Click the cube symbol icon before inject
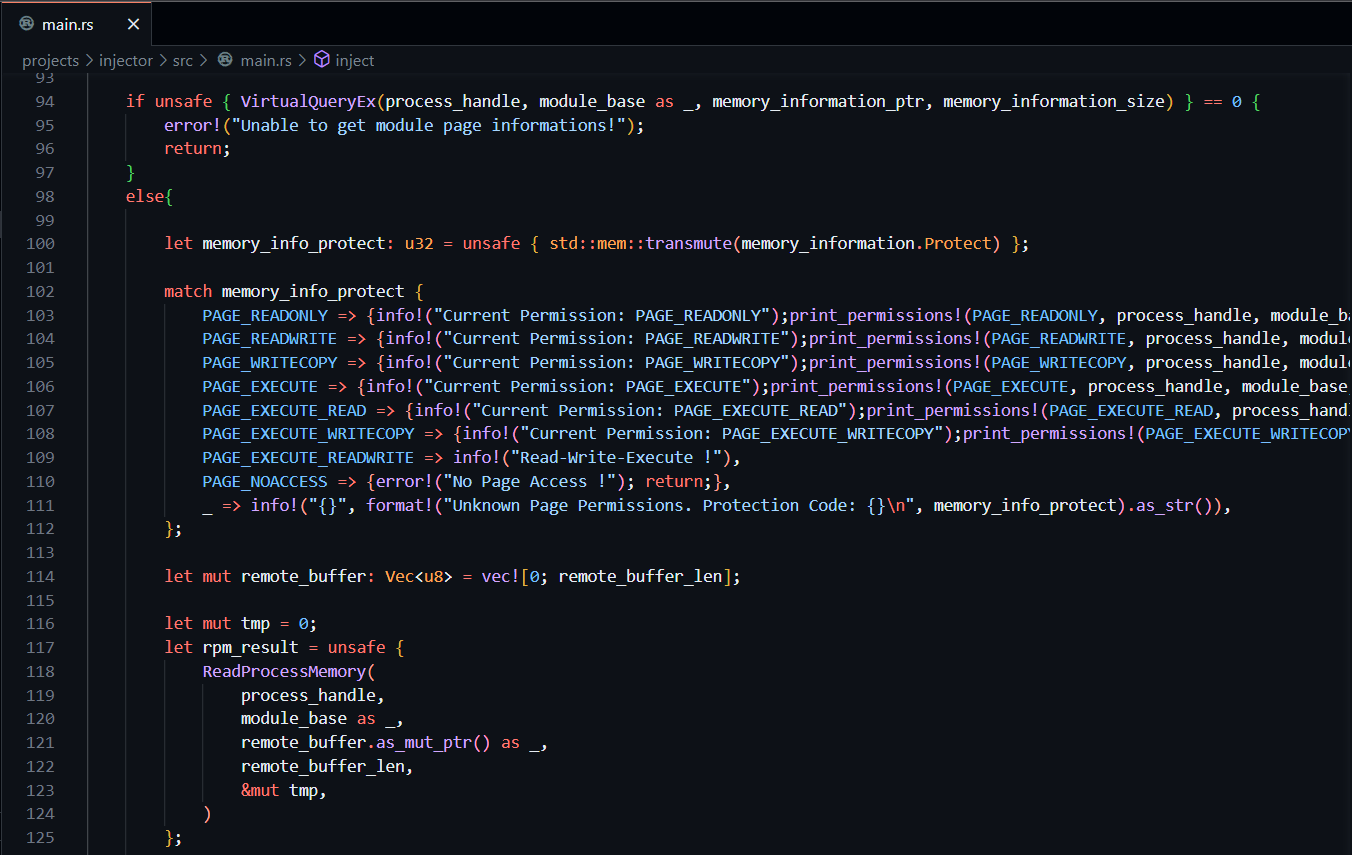 (x=322, y=60)
